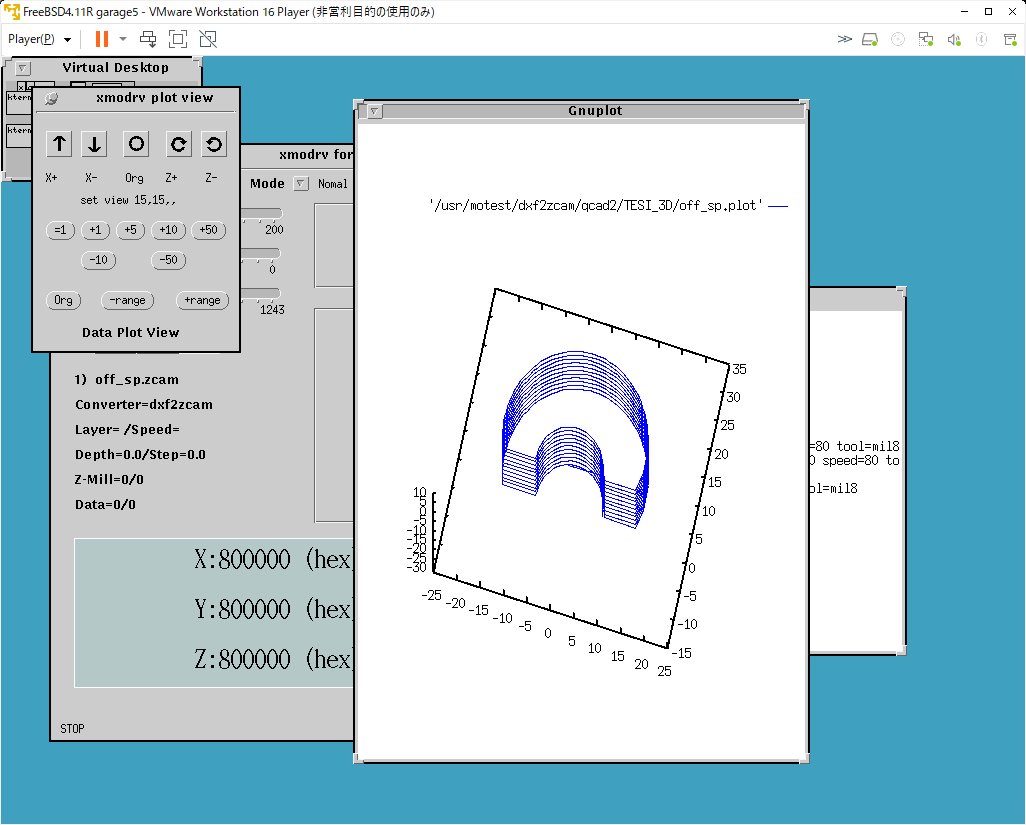Click the +10 view increment button
The image size is (1026, 825).
(x=169, y=230)
